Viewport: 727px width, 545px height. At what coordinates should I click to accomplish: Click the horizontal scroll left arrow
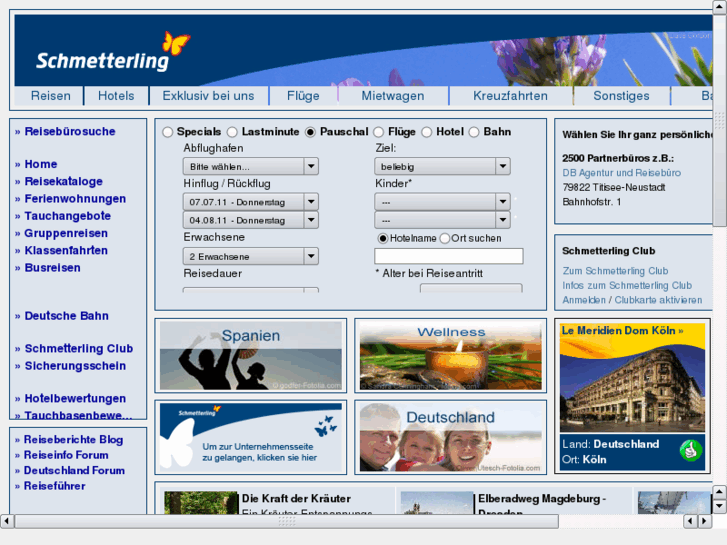tap(7, 521)
